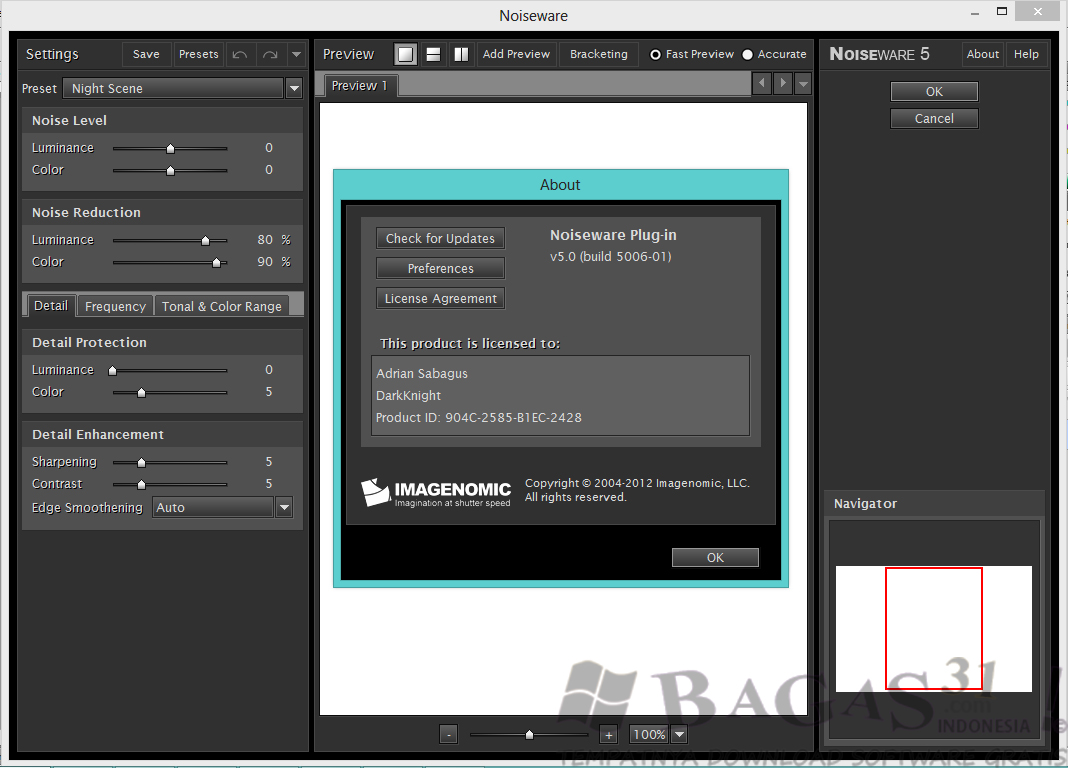
Task: Click the Navigator red viewport rectangle
Action: tap(934, 628)
